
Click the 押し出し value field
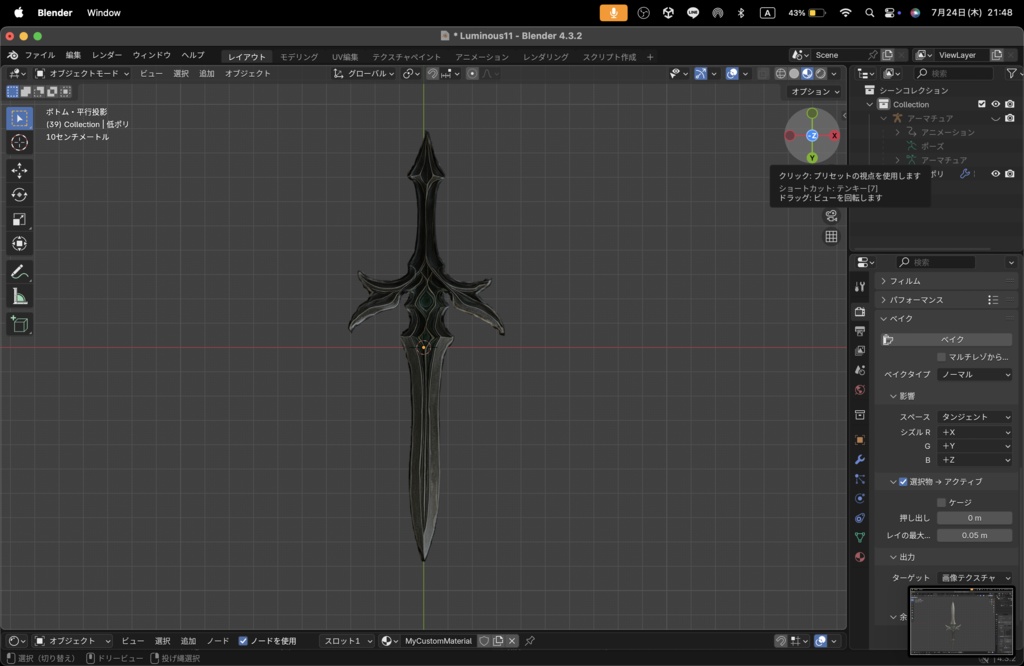pos(974,518)
